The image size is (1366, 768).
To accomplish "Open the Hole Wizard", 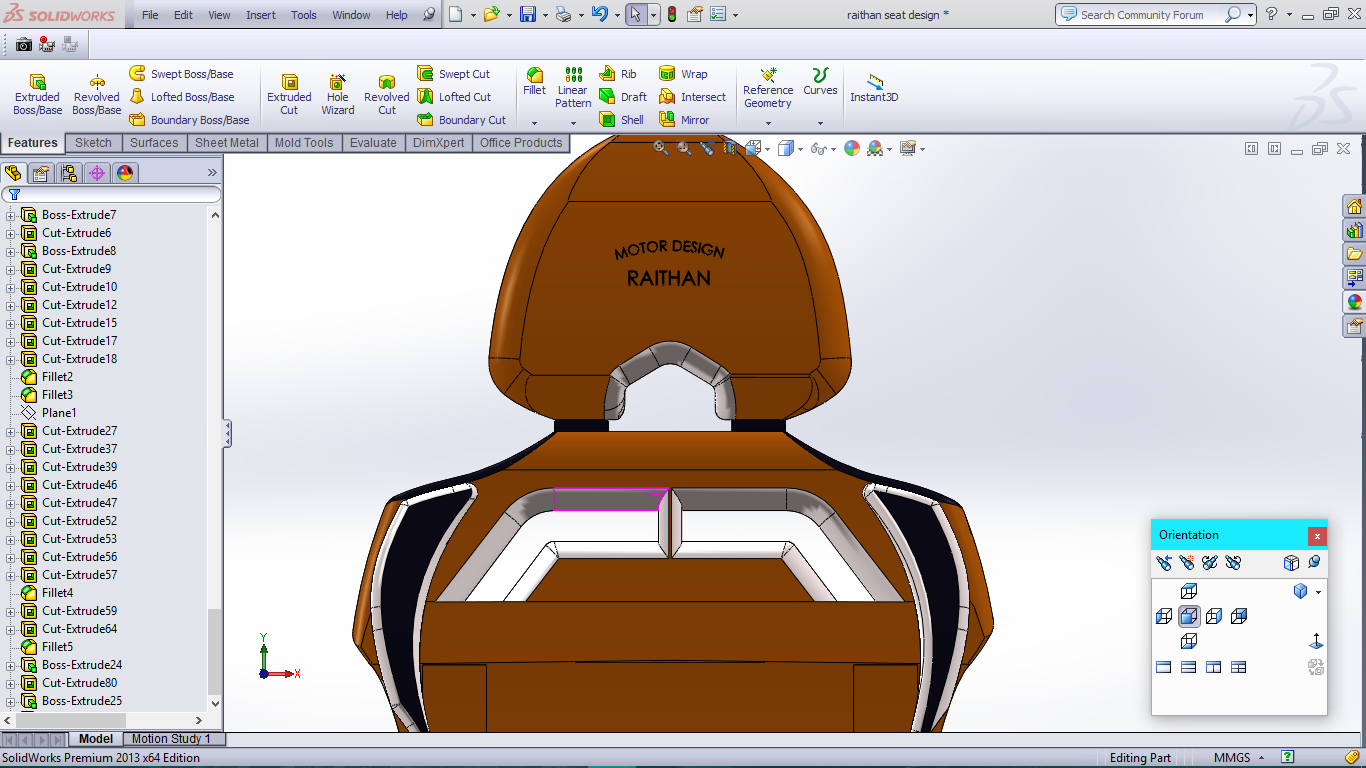I will coord(338,94).
